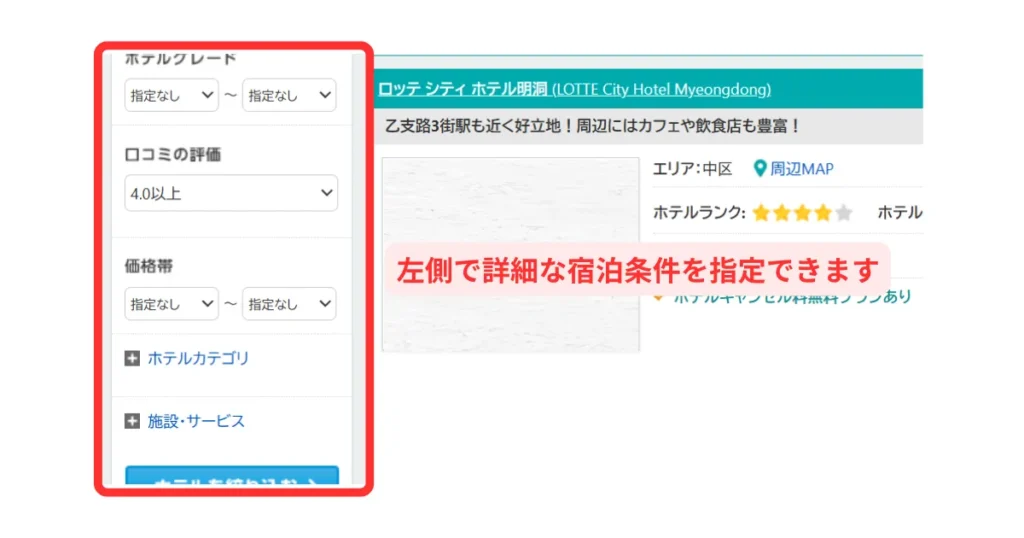This screenshot has width=1024, height=538.
Task: Click the first gold star in ホテルランク
Action: pyautogui.click(x=761, y=213)
